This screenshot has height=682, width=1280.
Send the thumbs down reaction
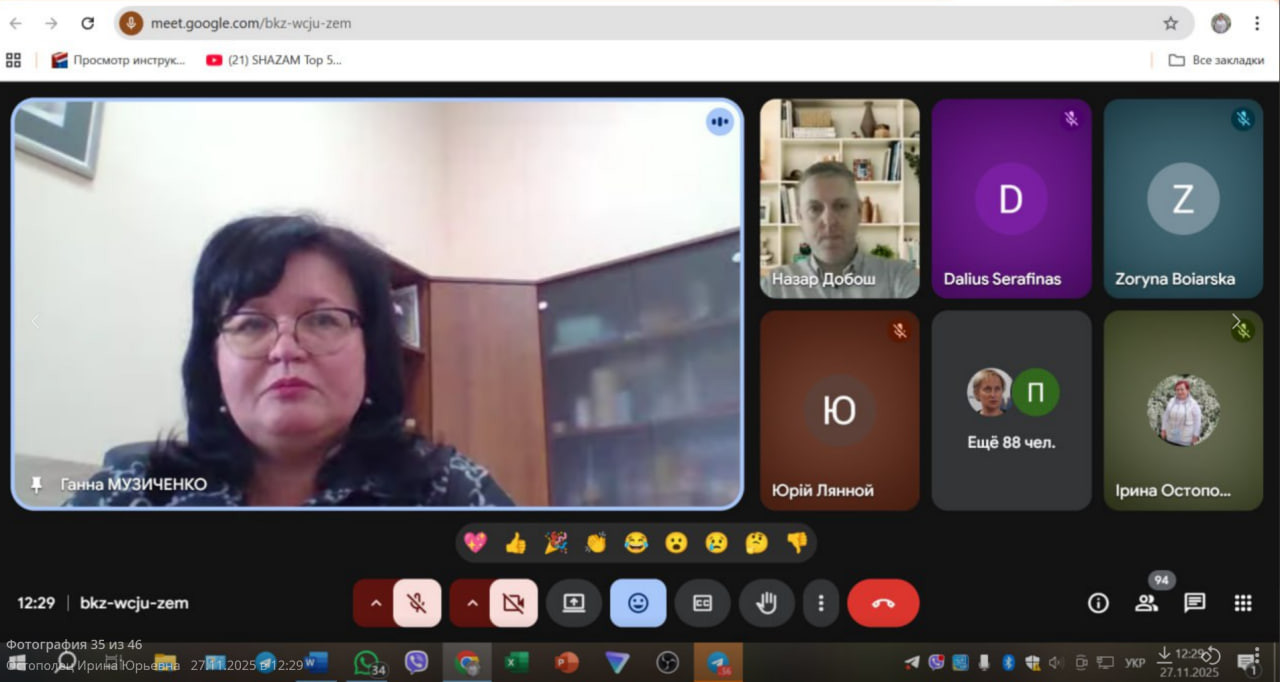(x=796, y=543)
